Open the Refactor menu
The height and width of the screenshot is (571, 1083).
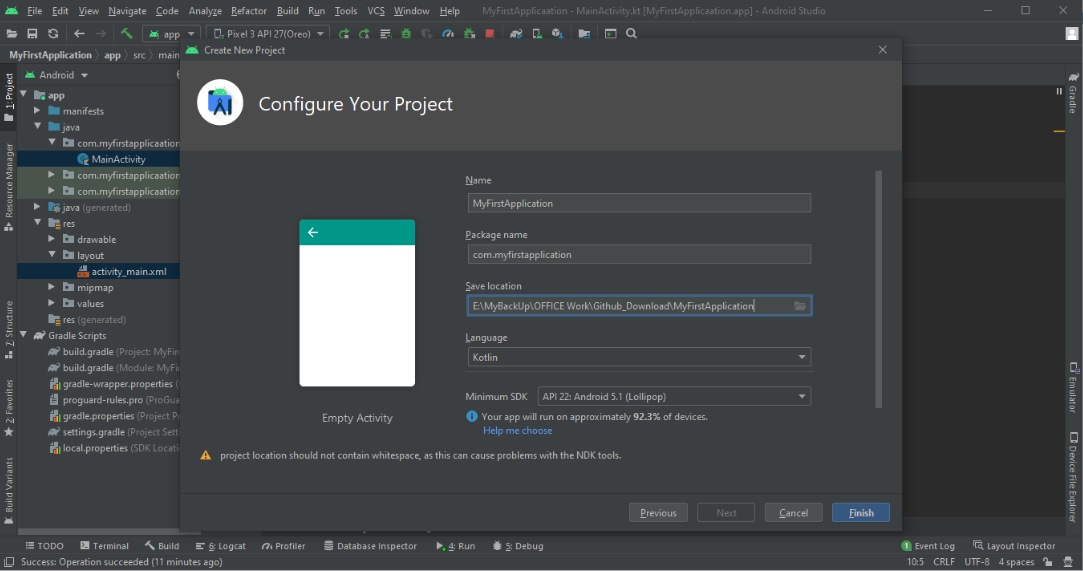[249, 11]
